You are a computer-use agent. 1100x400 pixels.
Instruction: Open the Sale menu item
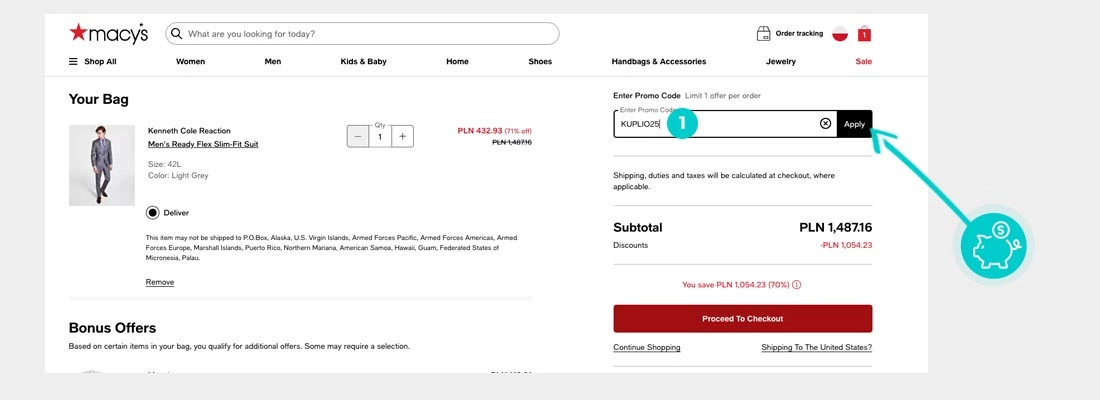pyautogui.click(x=863, y=62)
